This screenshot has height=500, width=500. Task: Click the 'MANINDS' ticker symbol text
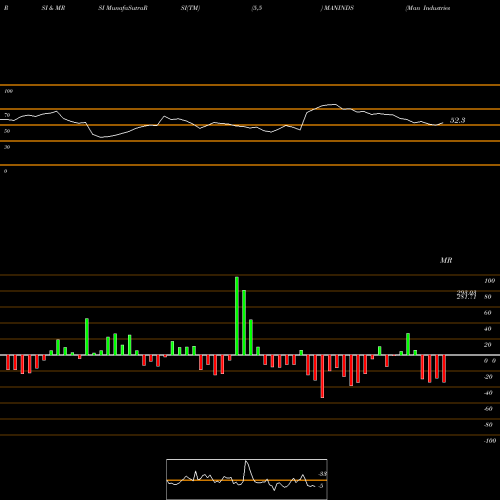click(x=339, y=8)
